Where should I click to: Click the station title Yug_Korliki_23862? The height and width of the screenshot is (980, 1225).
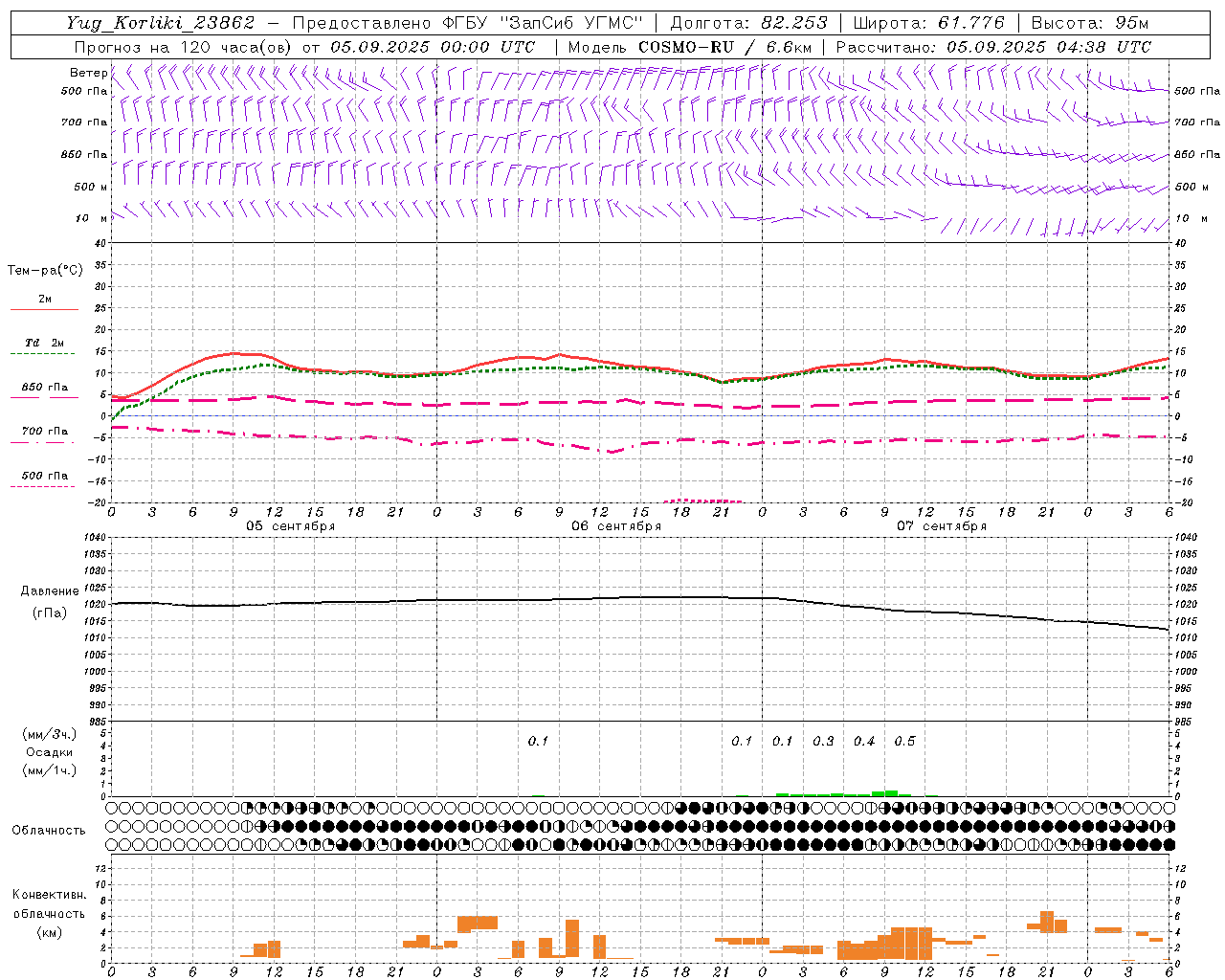(x=161, y=23)
